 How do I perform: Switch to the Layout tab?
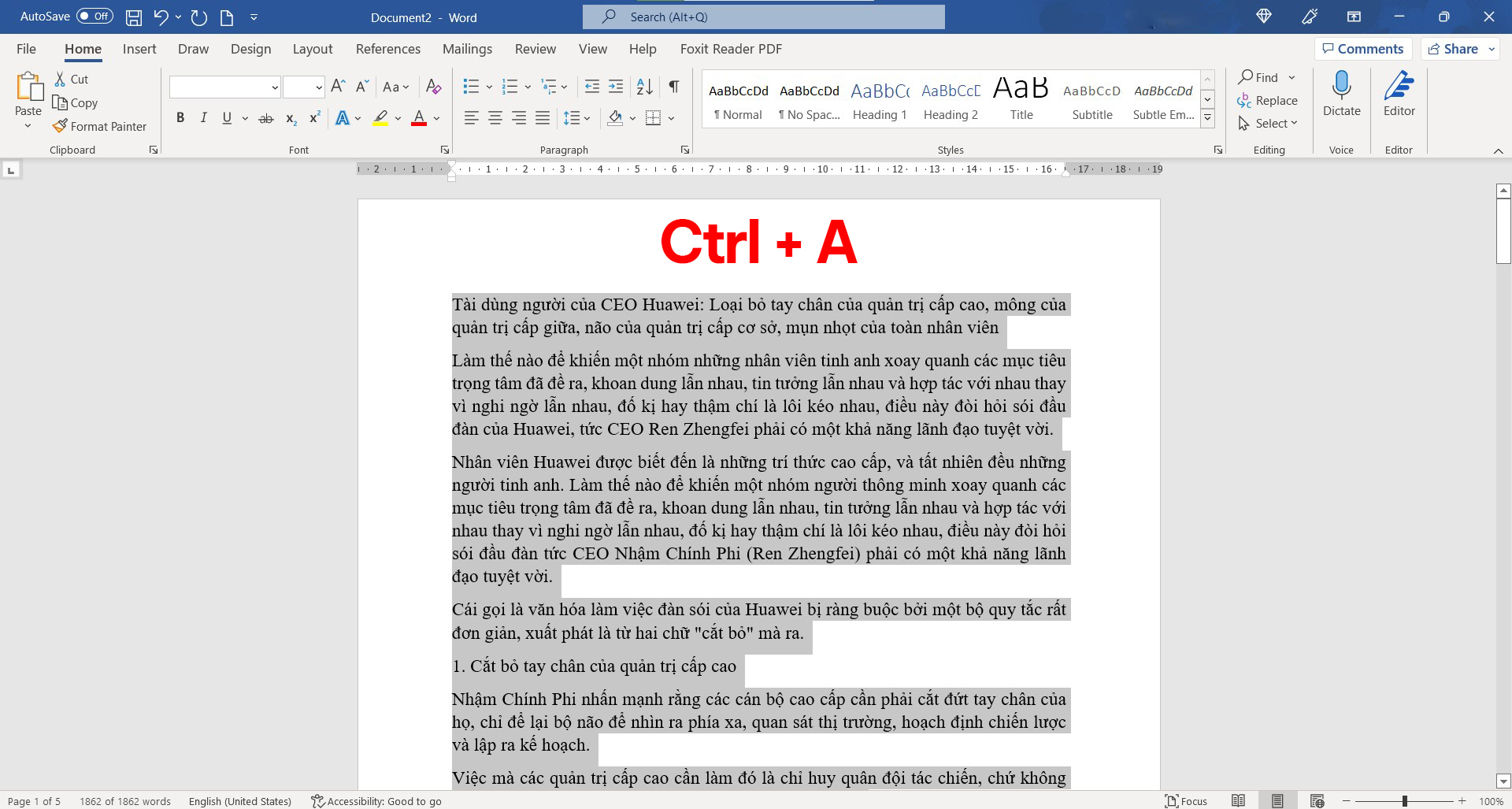313,49
